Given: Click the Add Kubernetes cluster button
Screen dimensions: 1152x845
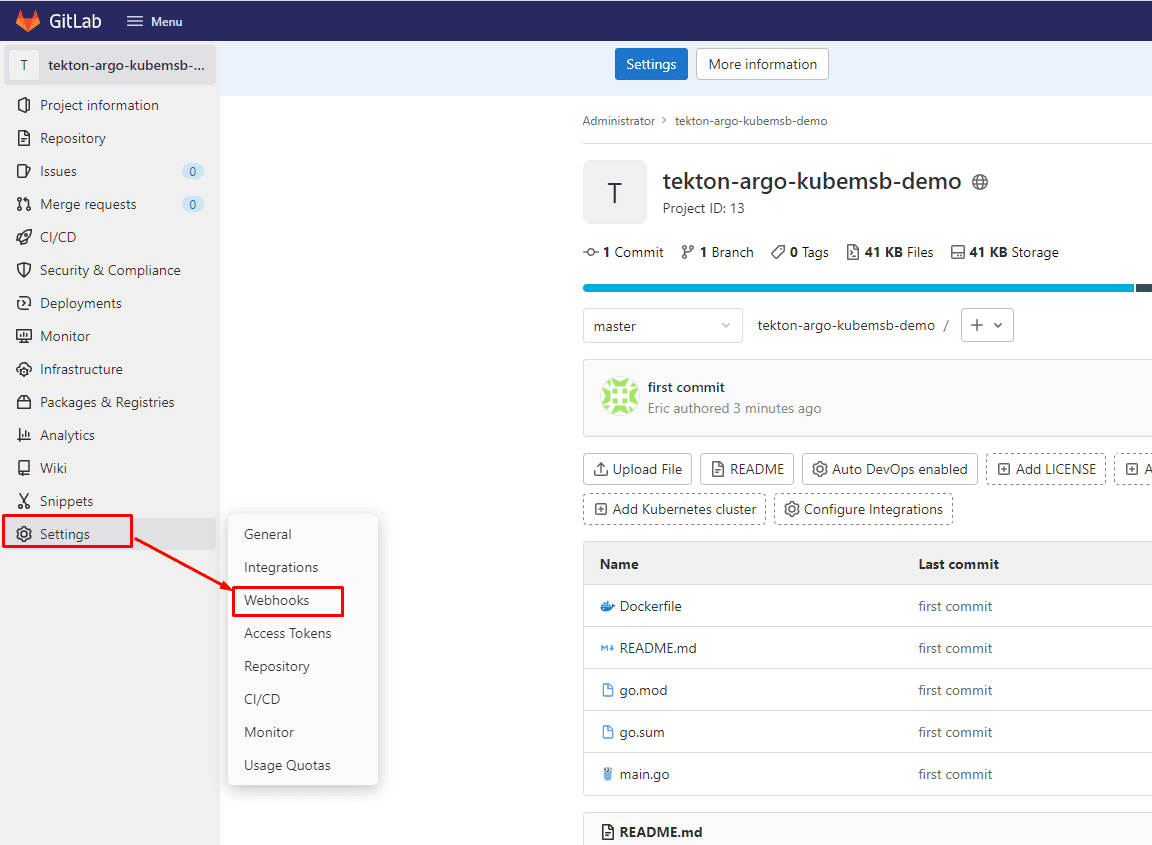Looking at the screenshot, I should pos(674,509).
